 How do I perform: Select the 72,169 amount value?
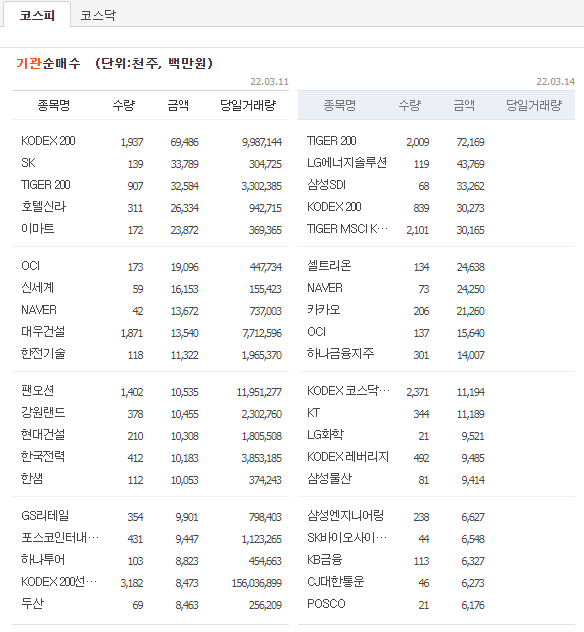point(470,142)
